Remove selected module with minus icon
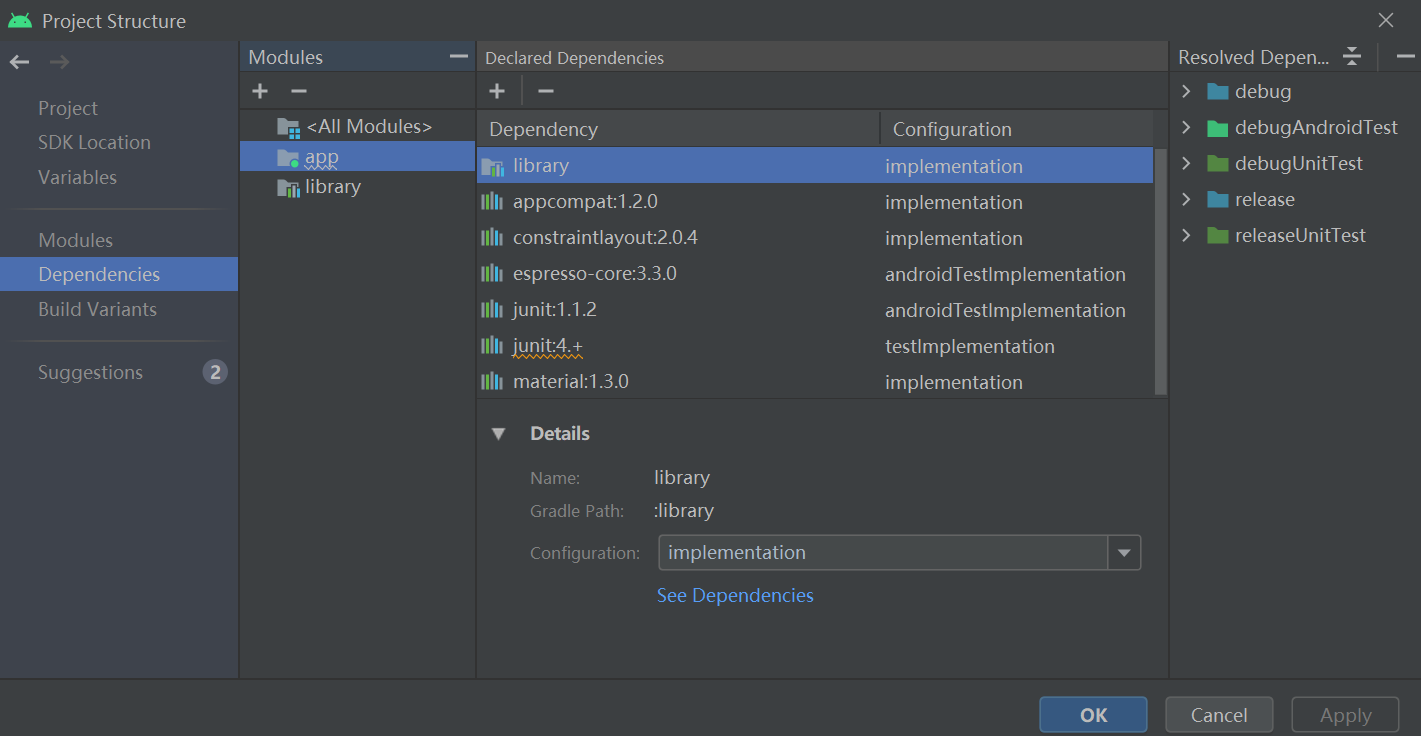Screen dimensions: 1421x736 [298, 91]
